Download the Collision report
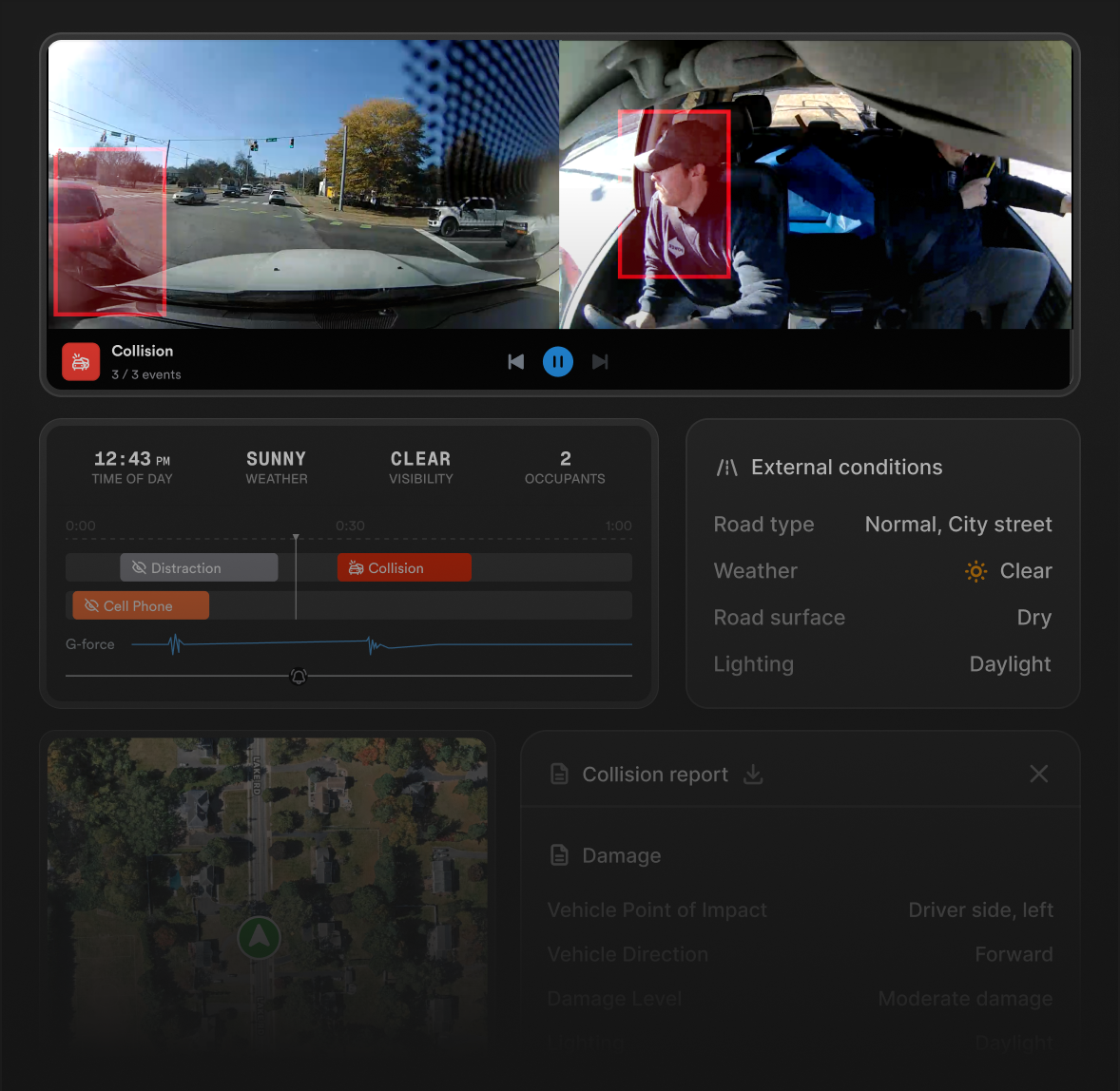 pos(753,774)
